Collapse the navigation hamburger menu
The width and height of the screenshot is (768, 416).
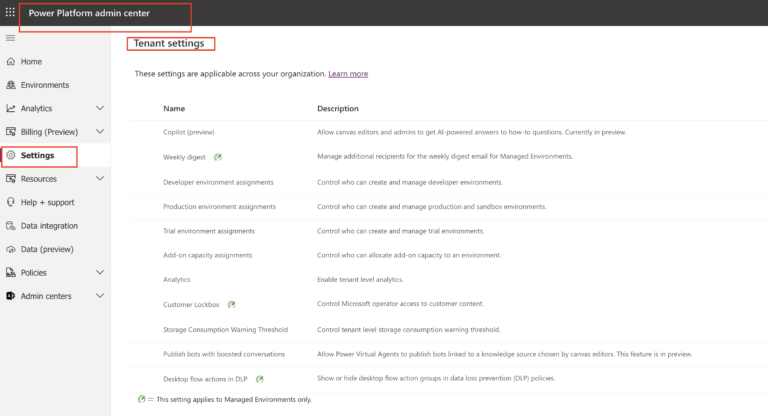tap(10, 38)
